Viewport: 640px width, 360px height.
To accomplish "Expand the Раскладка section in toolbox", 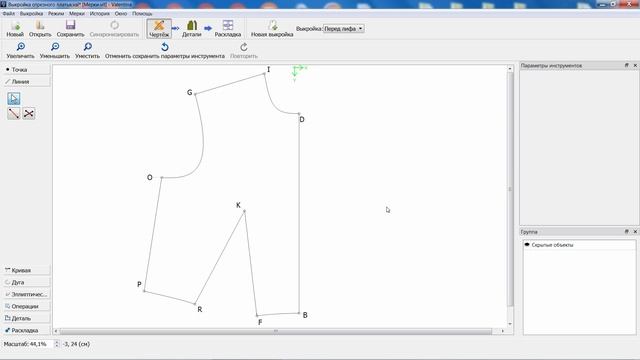I will pyautogui.click(x=27, y=330).
